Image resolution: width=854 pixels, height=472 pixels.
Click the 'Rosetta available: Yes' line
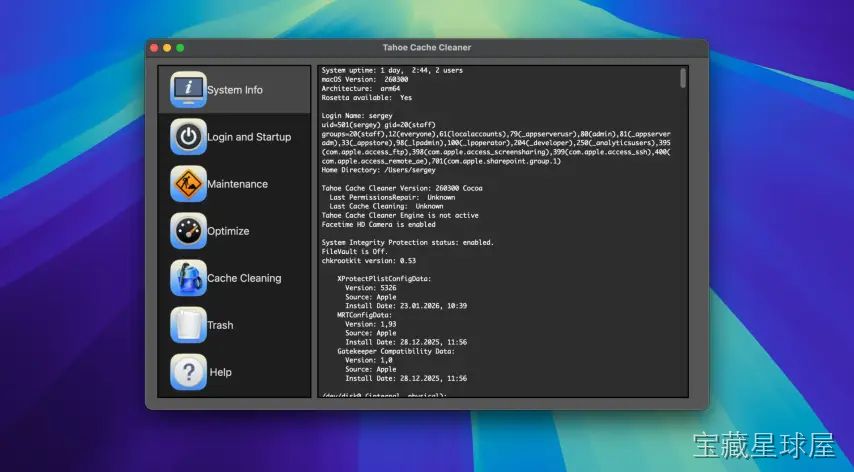coord(367,97)
